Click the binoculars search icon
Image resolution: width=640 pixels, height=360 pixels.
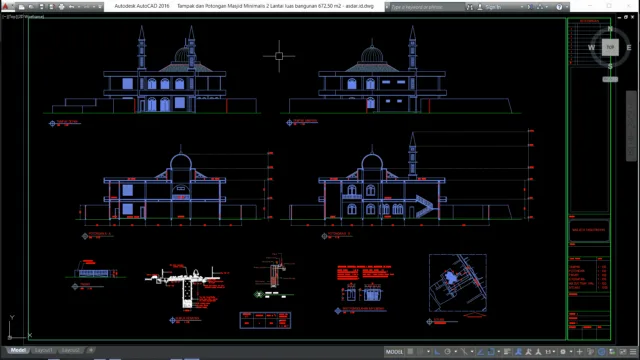click(x=470, y=7)
